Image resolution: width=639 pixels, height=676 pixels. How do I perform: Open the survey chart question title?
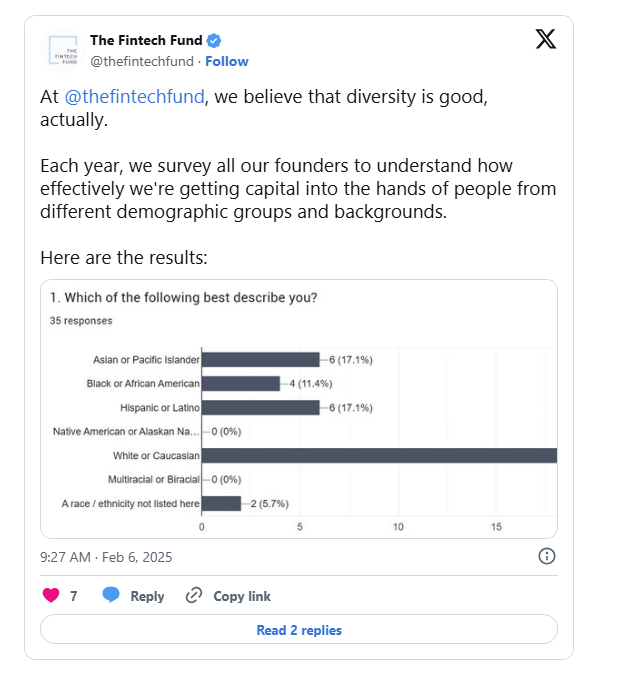[x=184, y=297]
